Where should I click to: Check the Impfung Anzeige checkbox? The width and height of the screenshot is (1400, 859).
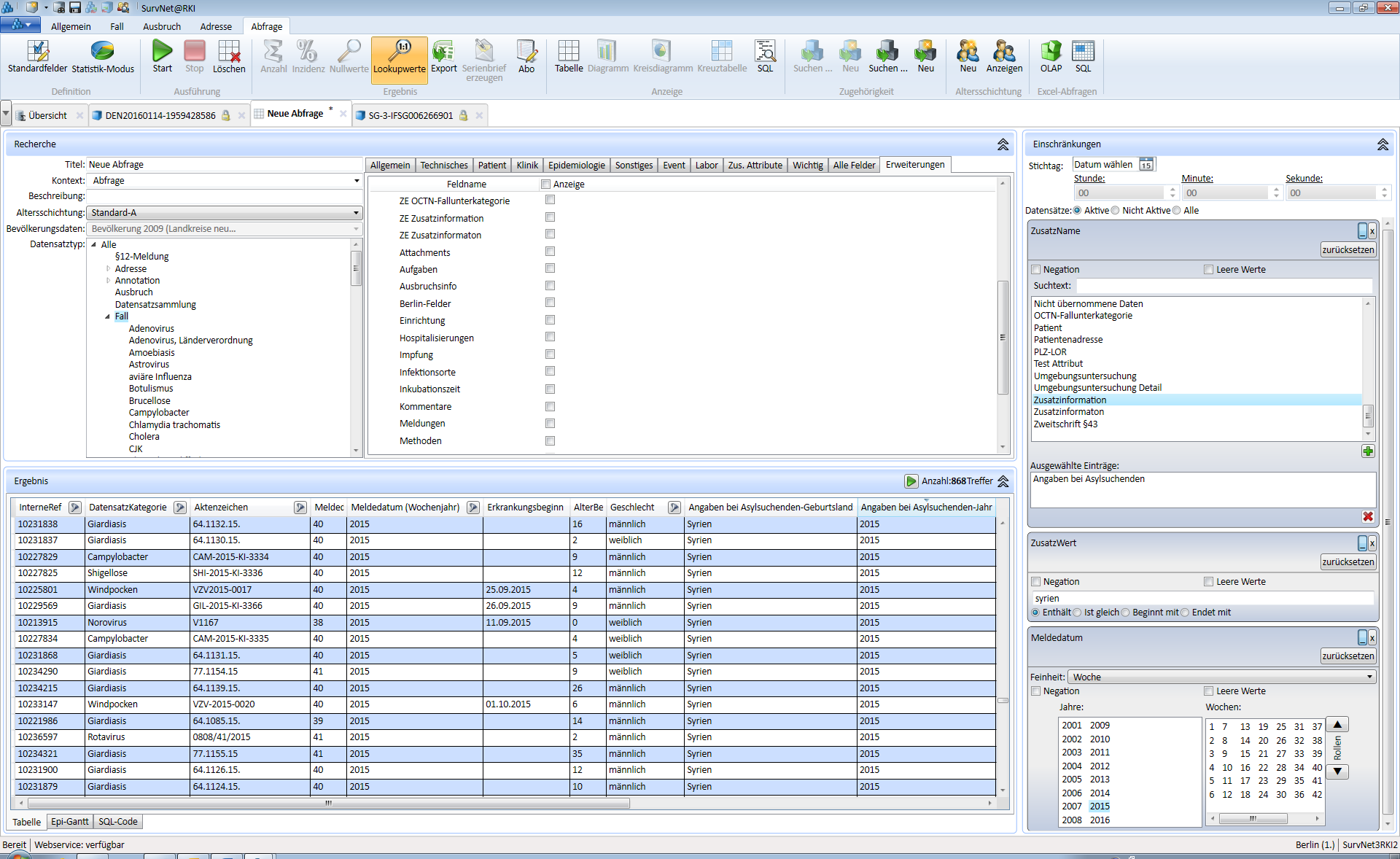pos(551,354)
